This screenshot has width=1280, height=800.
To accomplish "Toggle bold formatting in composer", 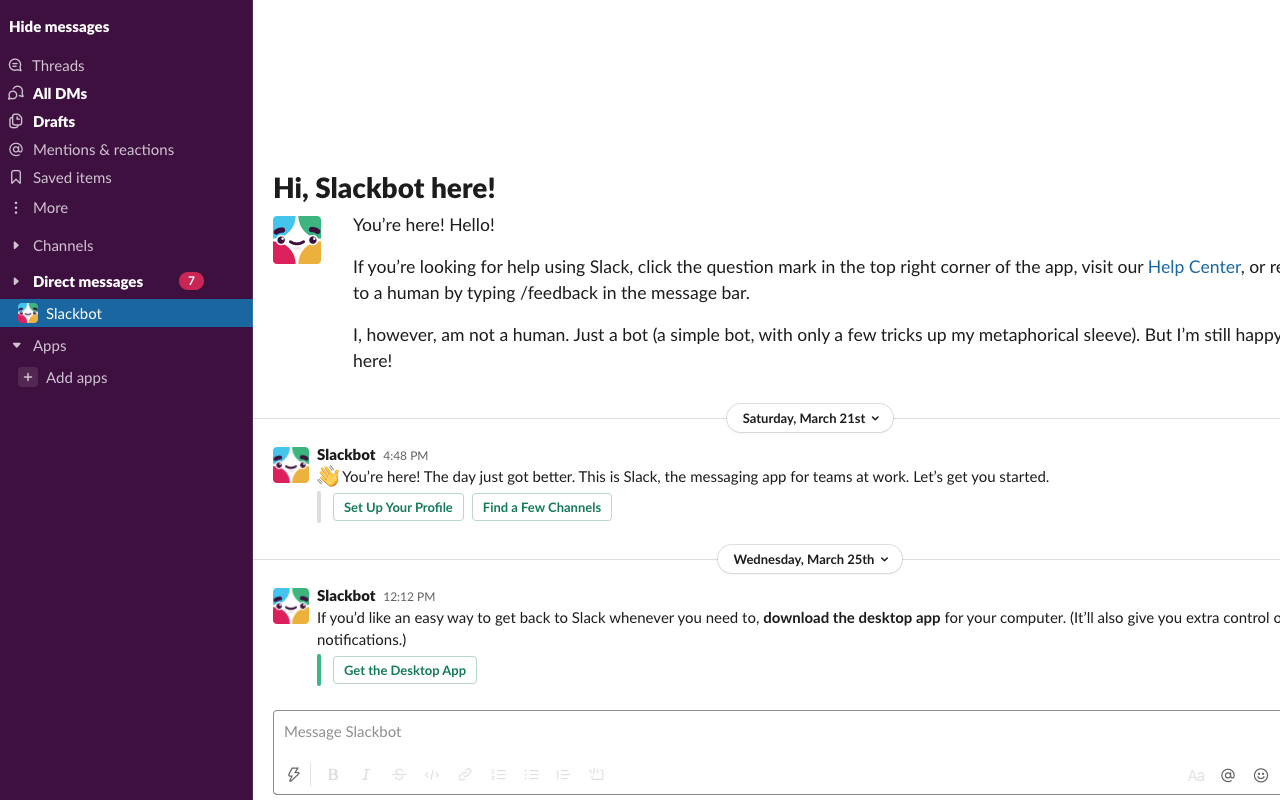I will coord(333,774).
